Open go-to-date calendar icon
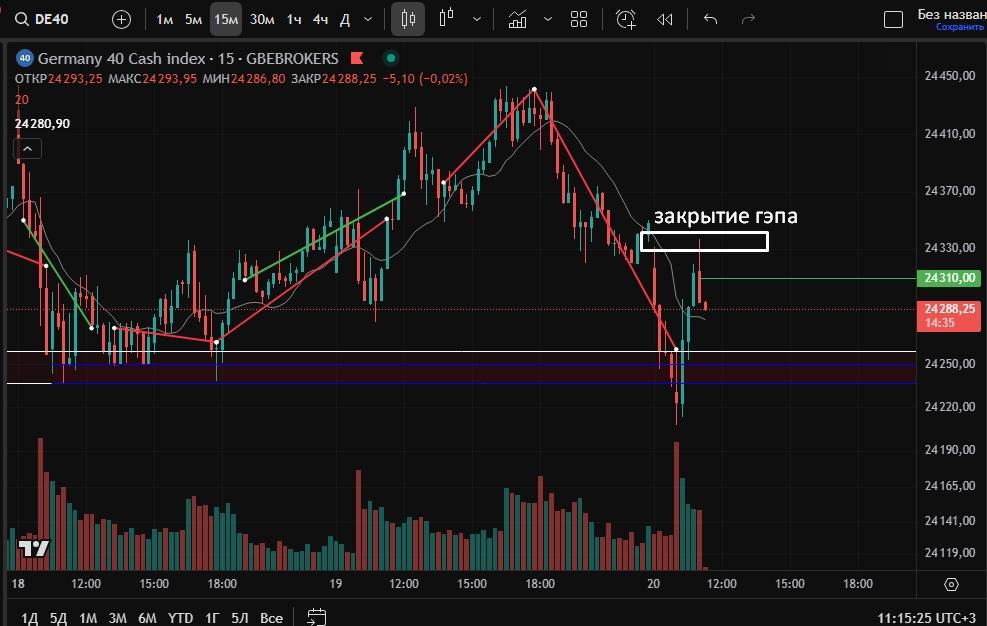This screenshot has height=626, width=987. pyautogui.click(x=317, y=617)
